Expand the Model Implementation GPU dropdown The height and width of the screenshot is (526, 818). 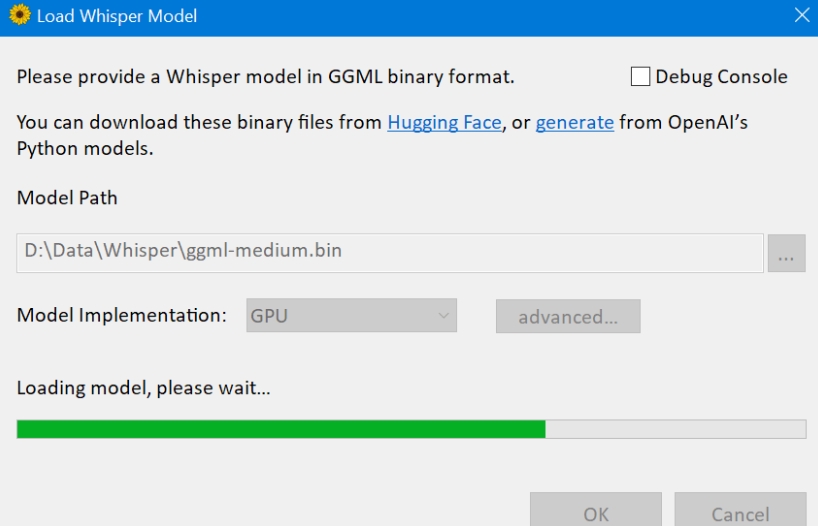[x=351, y=316]
